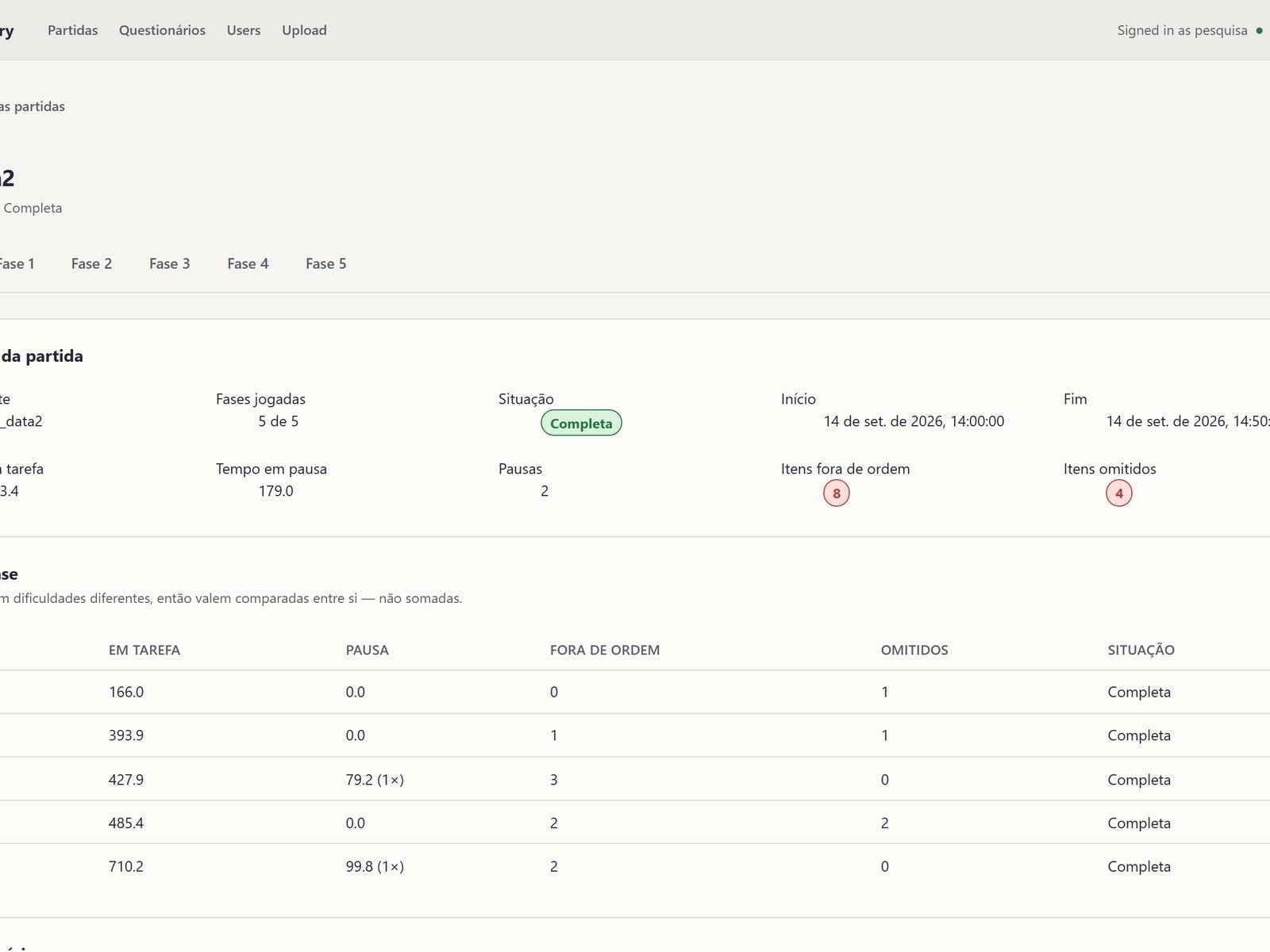The height and width of the screenshot is (952, 1270).
Task: Click the OMITIDOS column header
Action: tap(914, 650)
